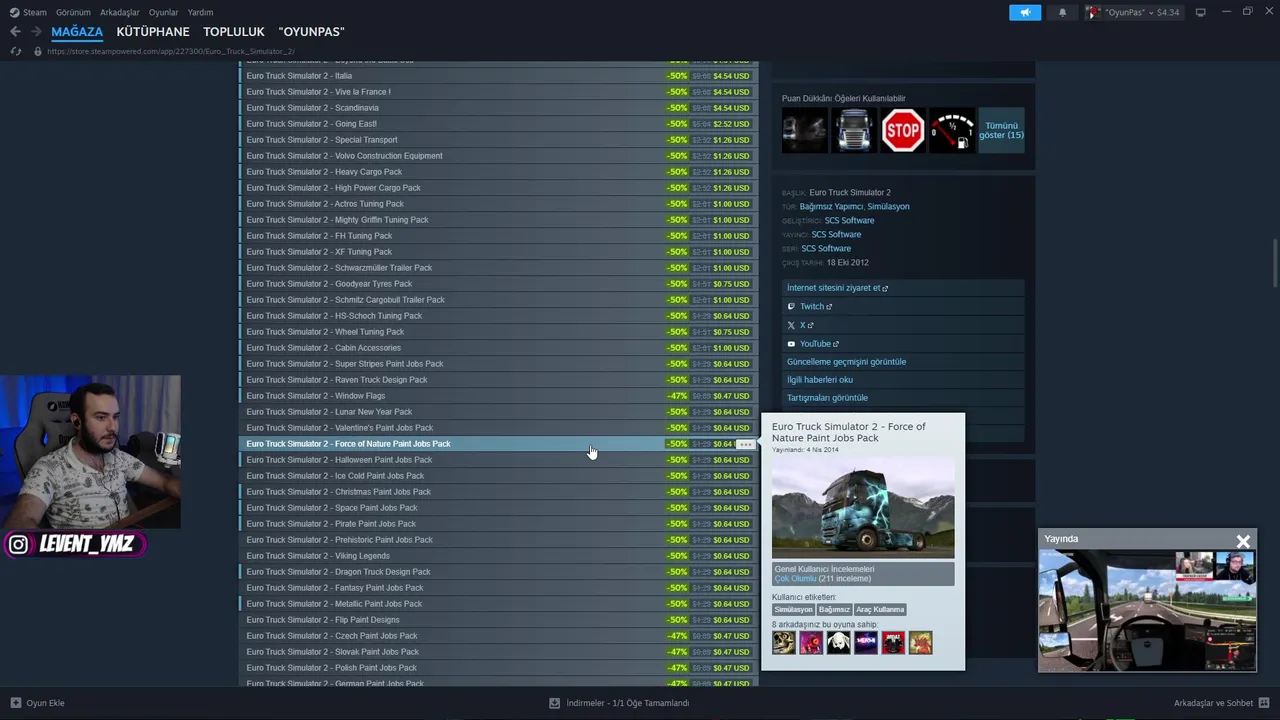Open the Yardım menu
Screen dimensions: 1280x720
point(200,12)
